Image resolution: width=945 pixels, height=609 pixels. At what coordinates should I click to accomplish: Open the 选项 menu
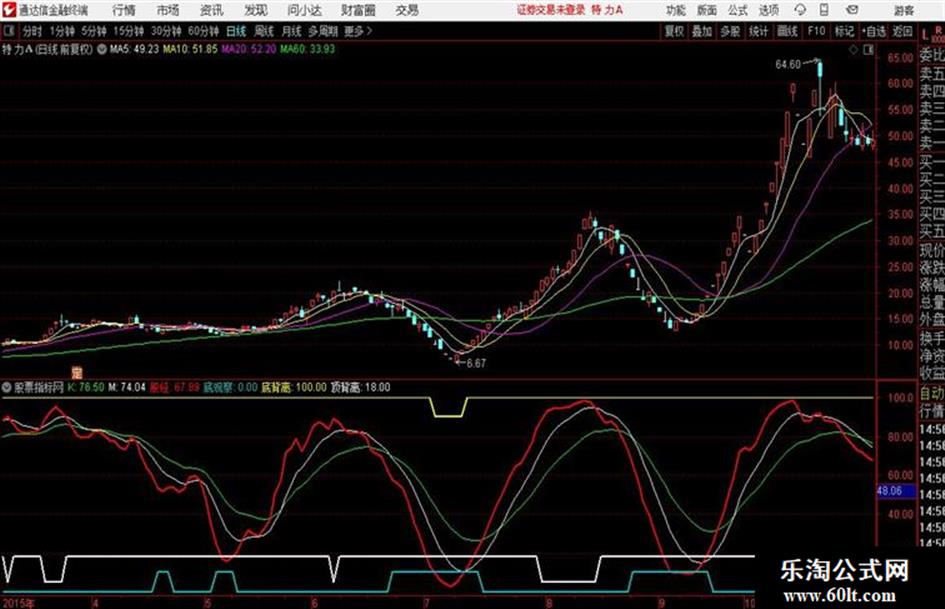pyautogui.click(x=769, y=10)
